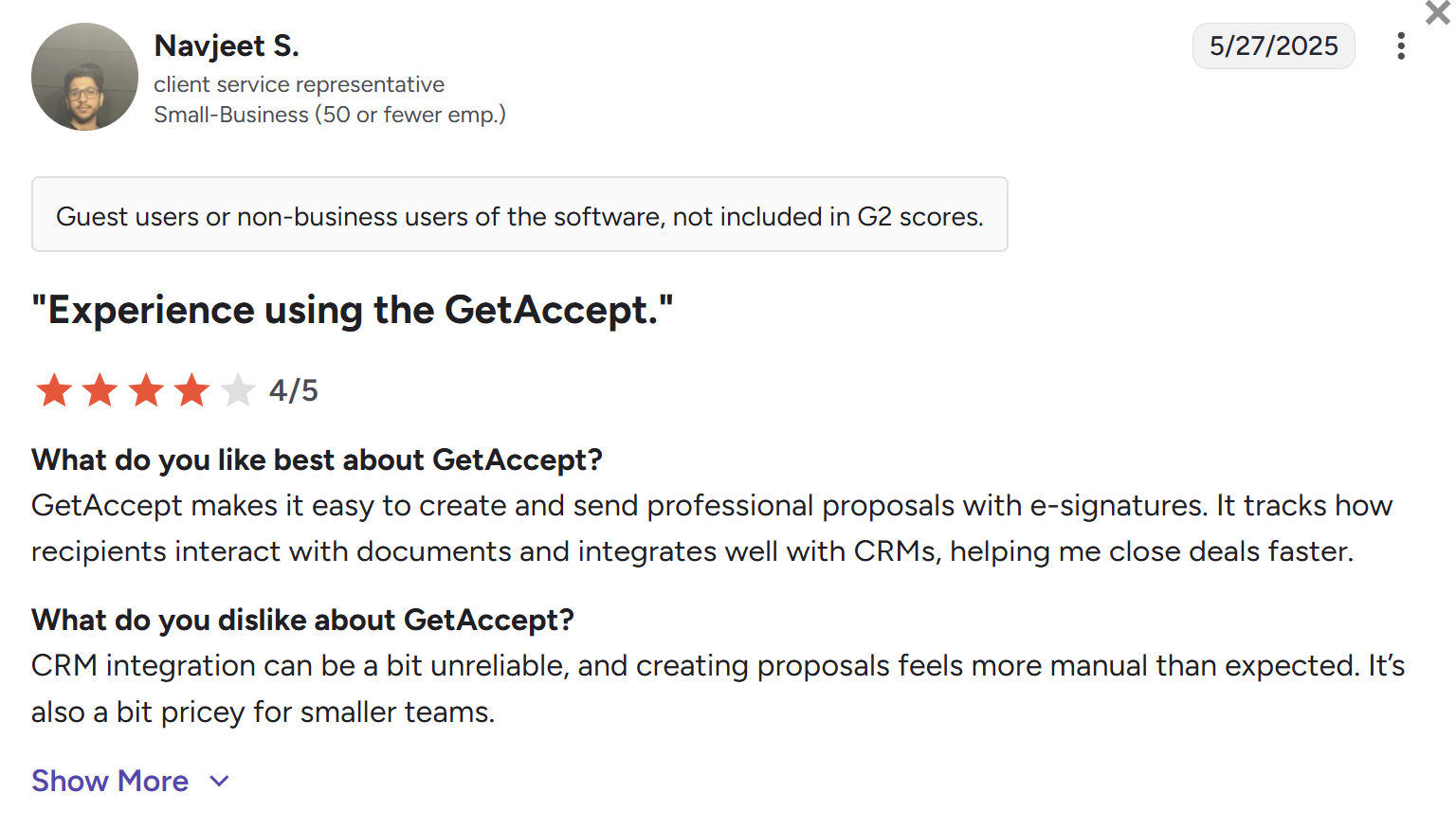Click the fourth orange rating star
This screenshot has width=1456, height=829.
pos(191,390)
